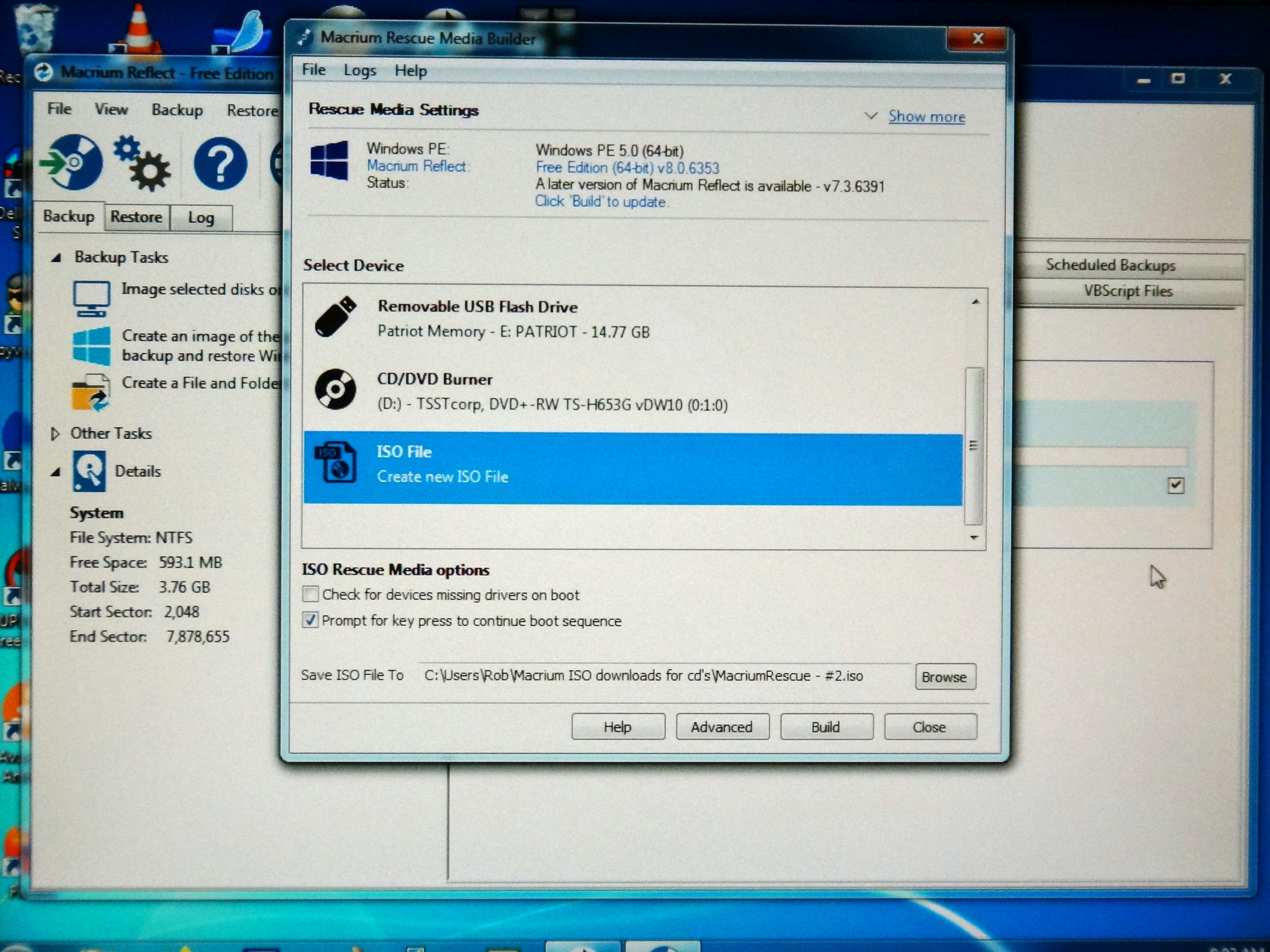Expand the Other Tasks section
Screen dimensions: 1270x952
54,434
